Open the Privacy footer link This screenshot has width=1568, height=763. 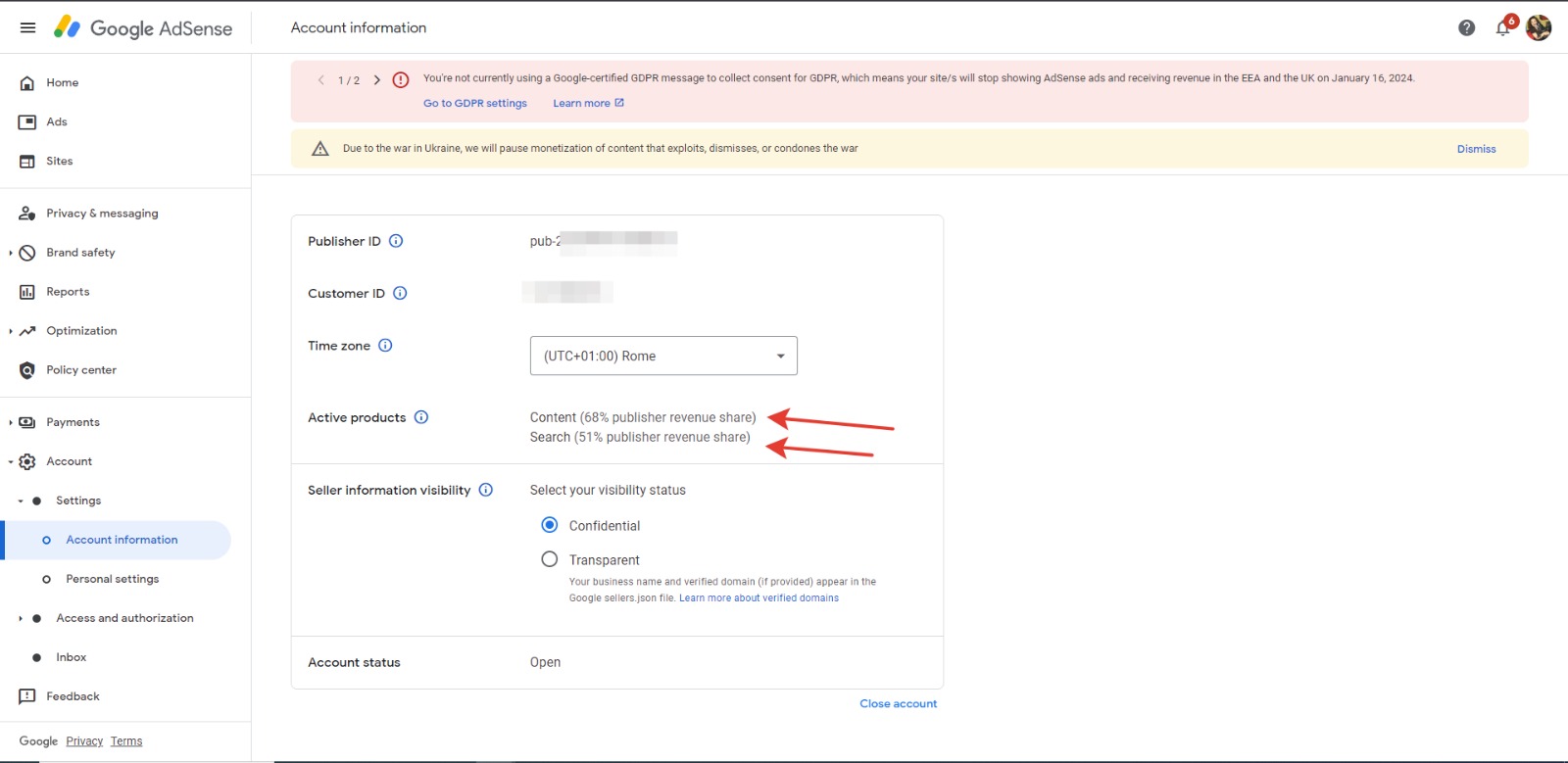coord(84,741)
